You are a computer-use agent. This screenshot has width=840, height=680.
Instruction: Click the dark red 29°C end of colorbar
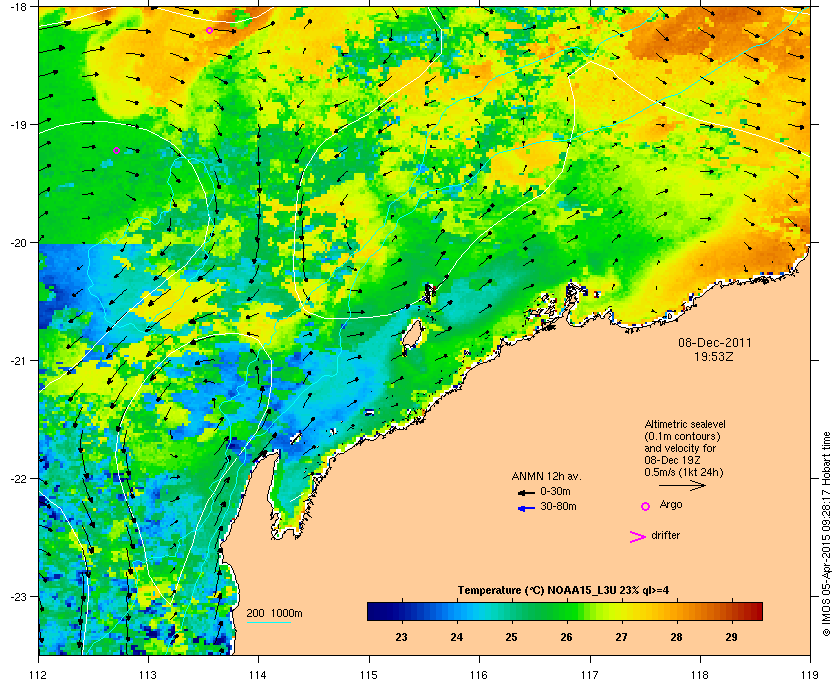click(753, 611)
